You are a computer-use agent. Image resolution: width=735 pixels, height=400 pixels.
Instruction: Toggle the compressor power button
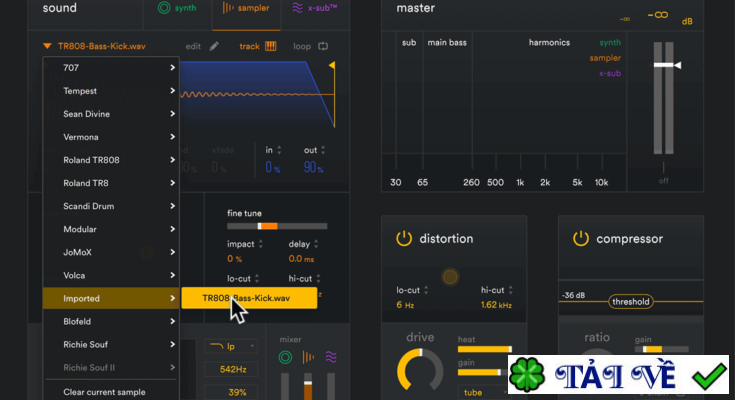click(580, 238)
